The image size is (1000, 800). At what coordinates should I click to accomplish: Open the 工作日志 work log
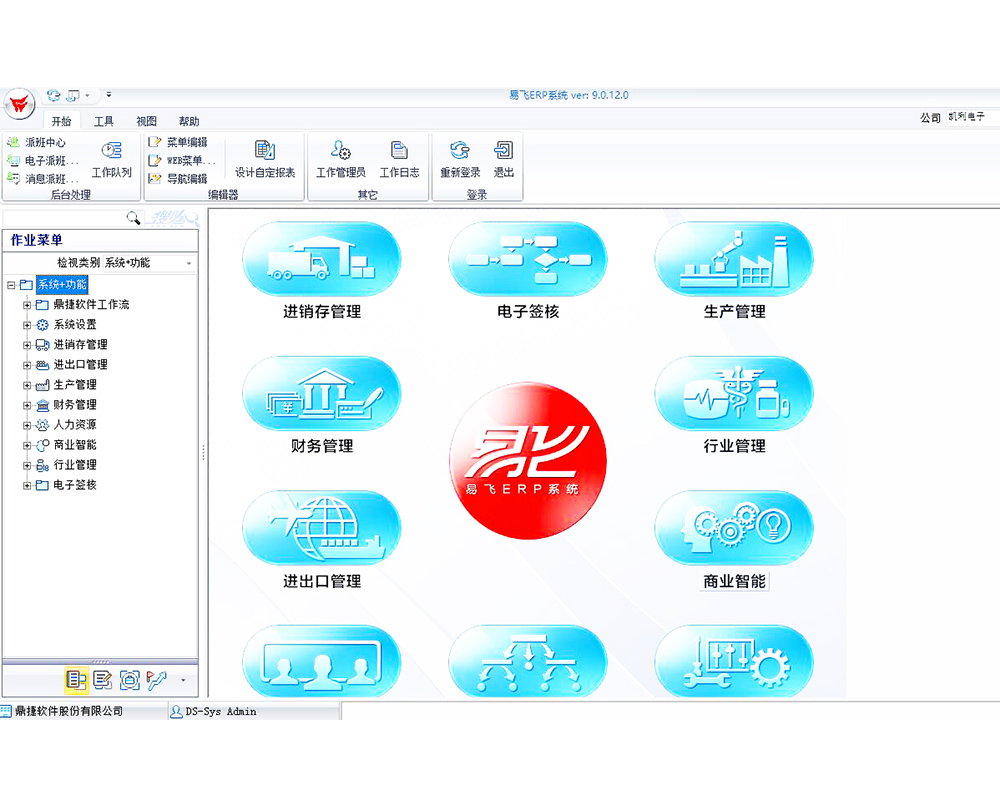tap(400, 159)
